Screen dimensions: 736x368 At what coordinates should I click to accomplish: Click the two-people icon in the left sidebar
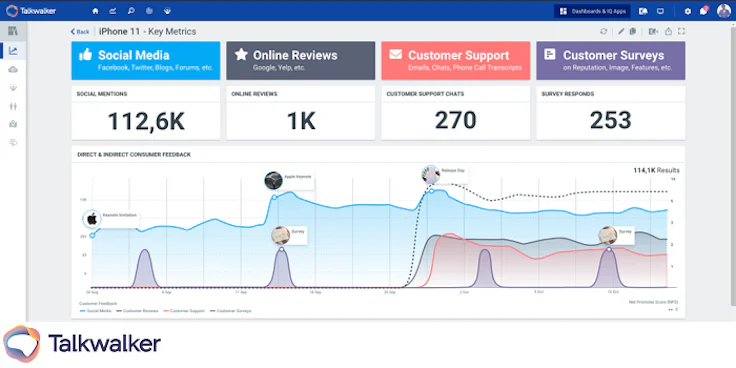point(13,106)
